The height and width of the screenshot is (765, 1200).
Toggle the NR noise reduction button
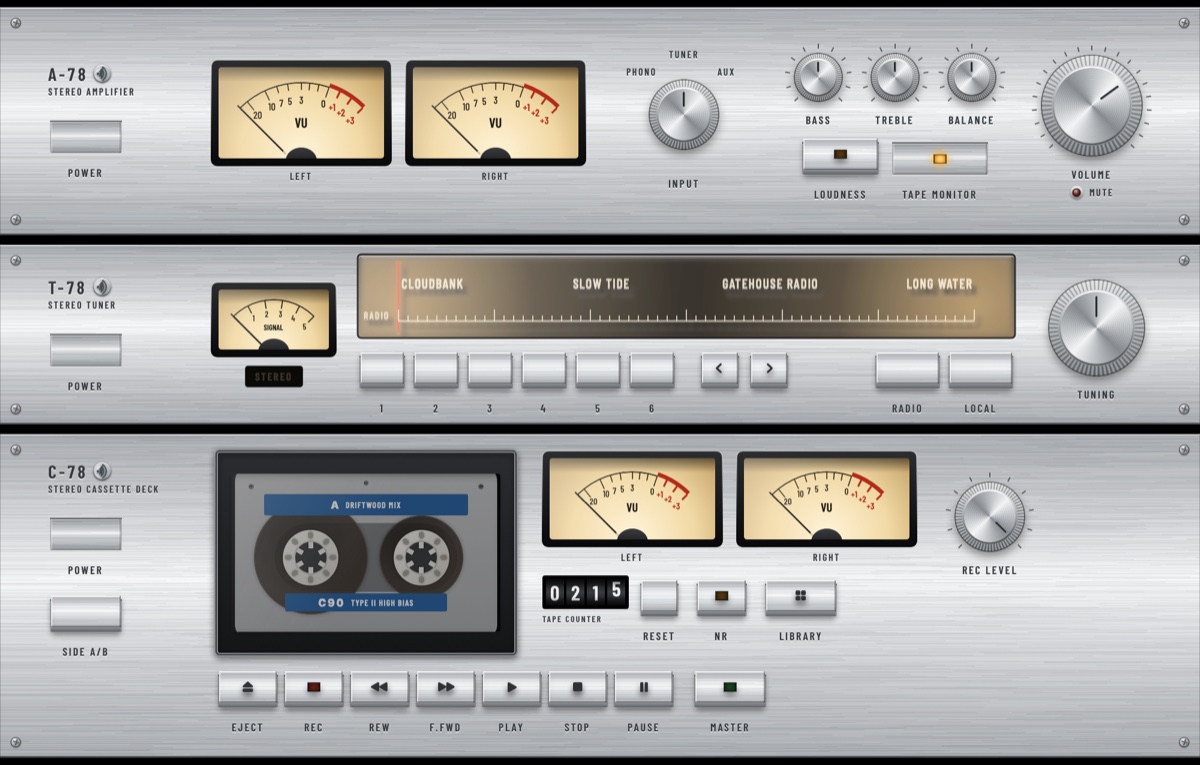[721, 597]
